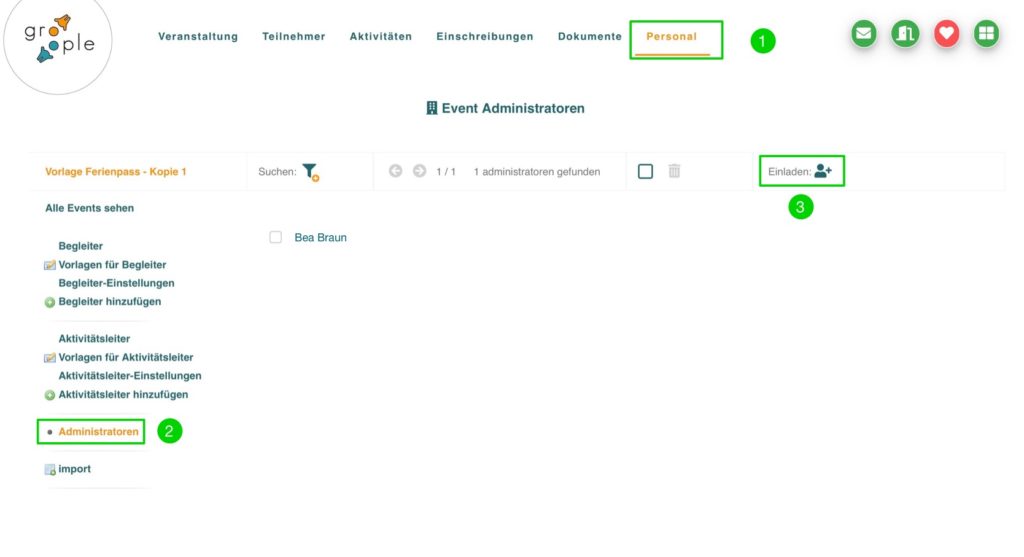Viewport: 1024px width, 557px height.
Task: Open the Personal tab
Action: (x=671, y=37)
